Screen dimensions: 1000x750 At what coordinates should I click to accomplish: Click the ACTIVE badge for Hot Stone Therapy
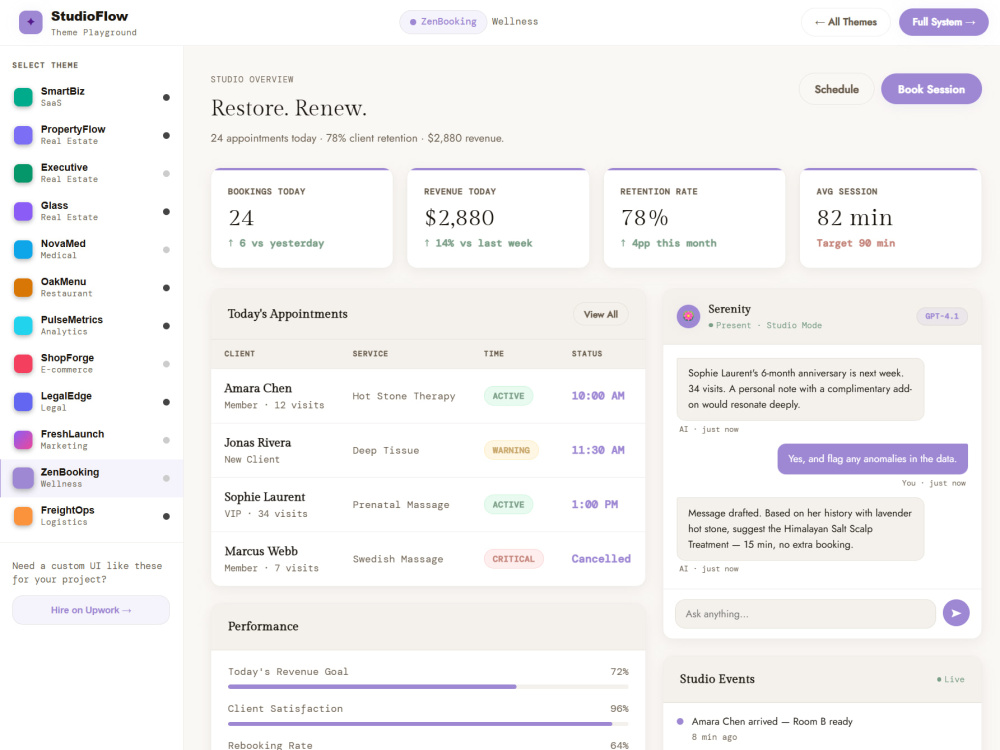pyautogui.click(x=508, y=396)
